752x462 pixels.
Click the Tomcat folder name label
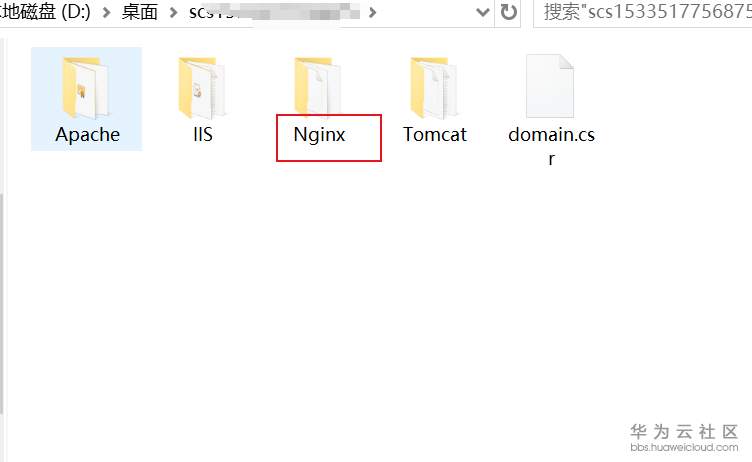[435, 135]
